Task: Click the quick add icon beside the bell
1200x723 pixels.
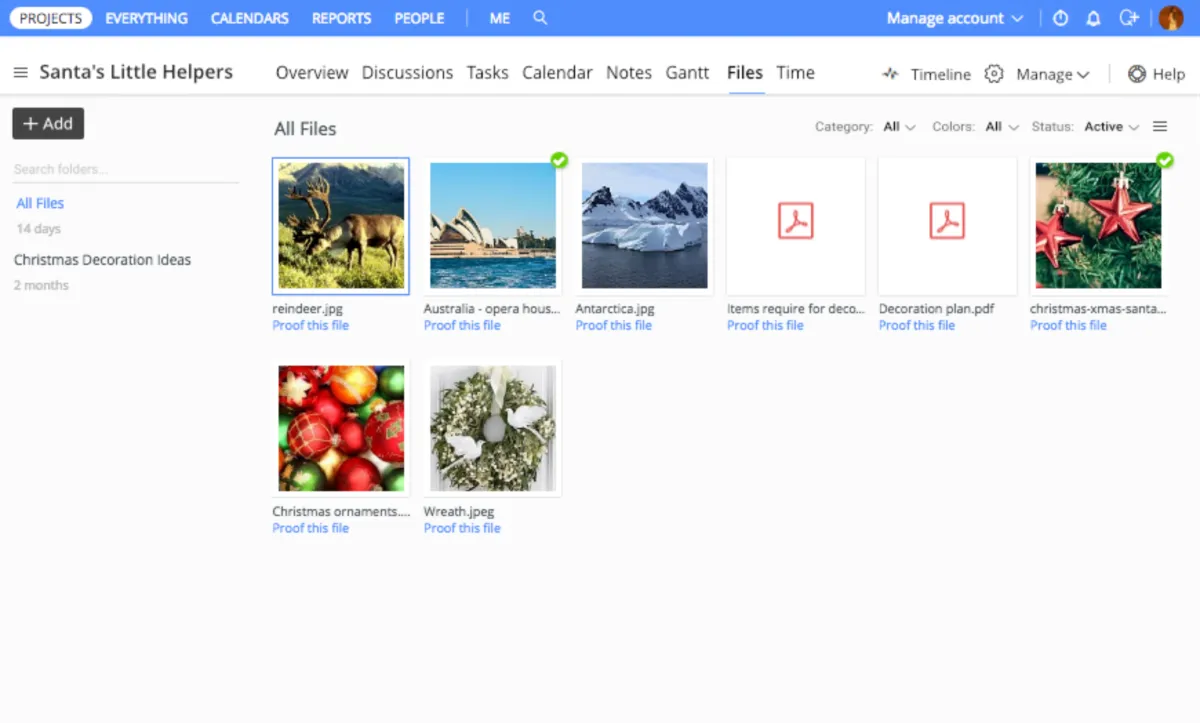Action: coord(1129,18)
